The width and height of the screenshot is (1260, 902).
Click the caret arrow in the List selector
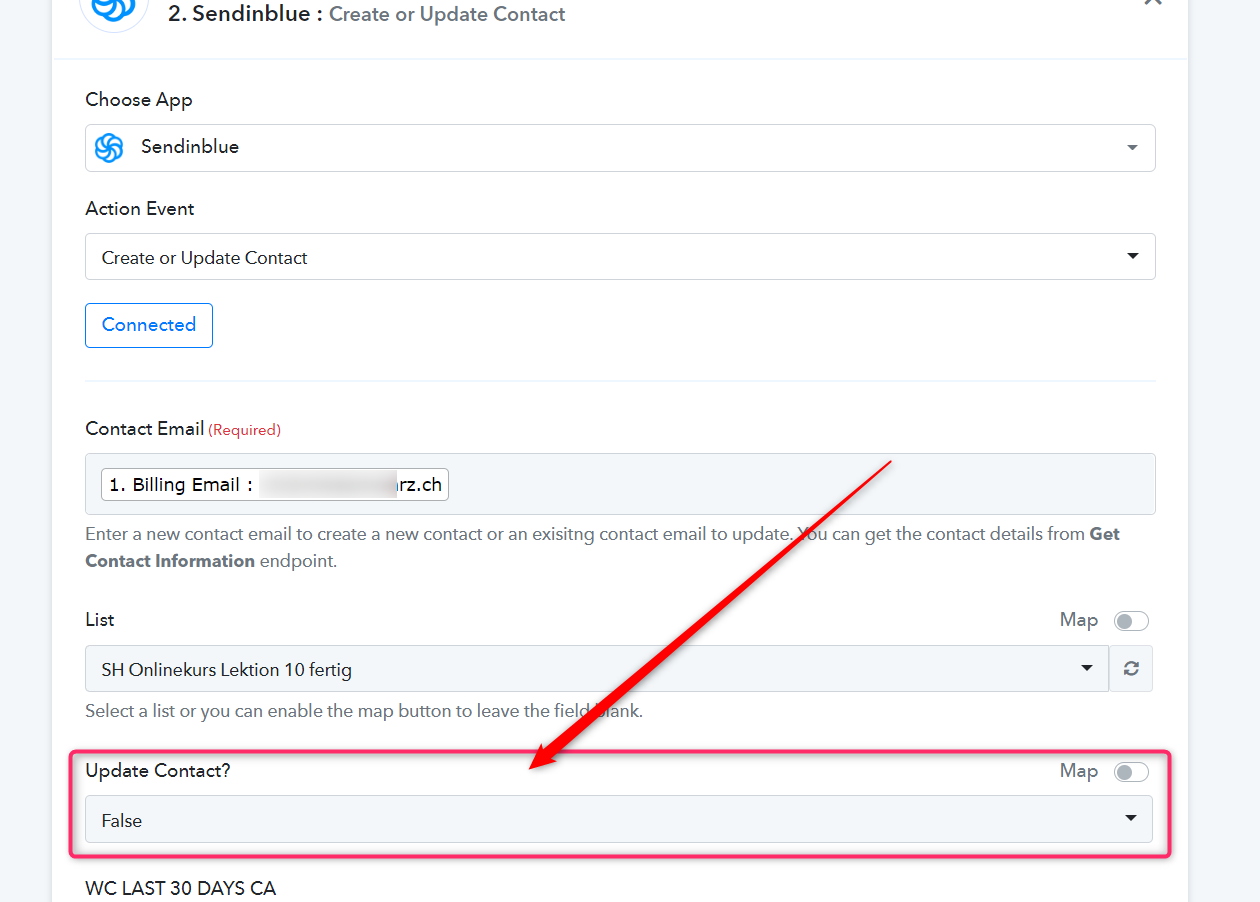(x=1087, y=668)
